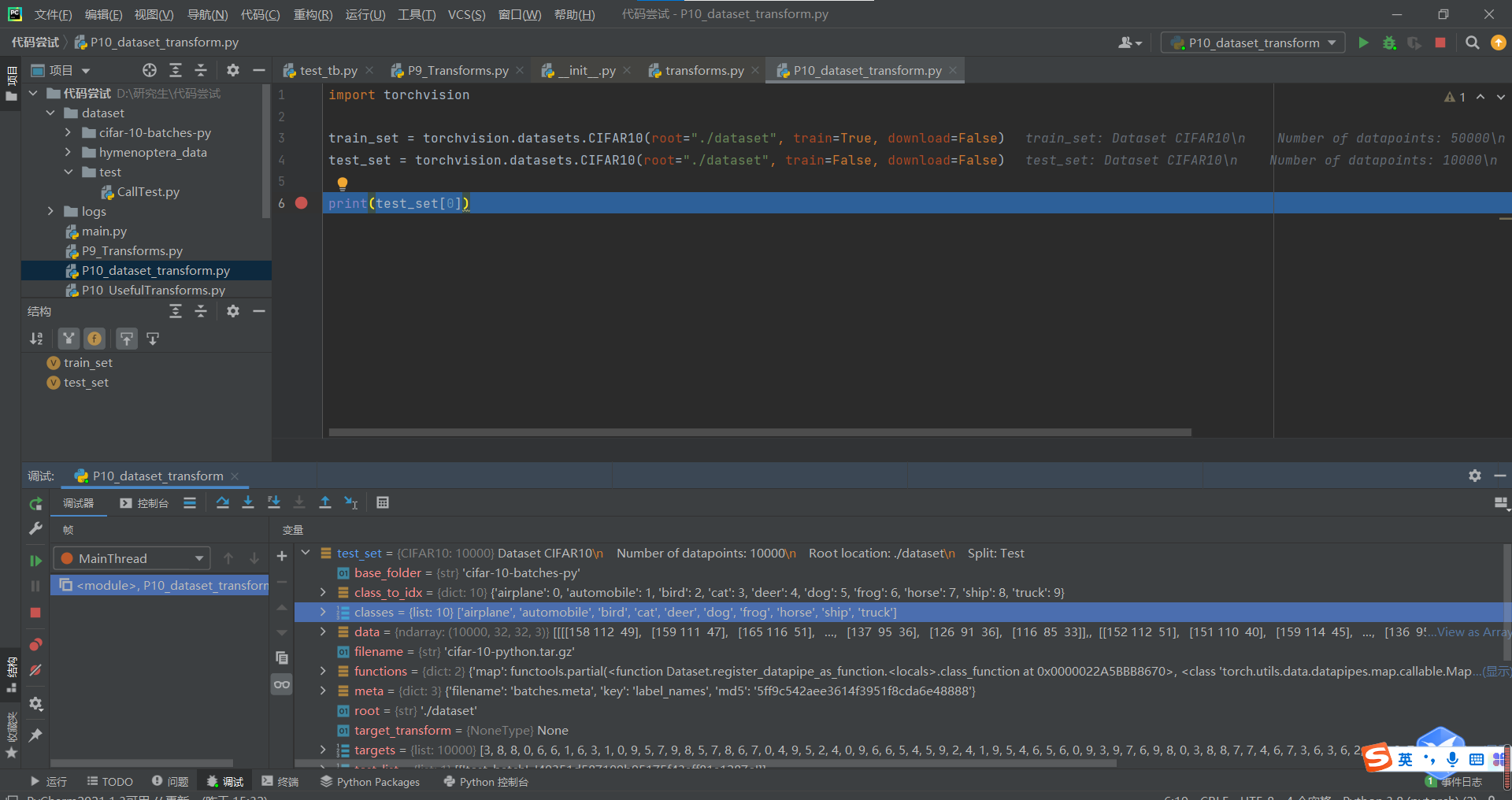
Task: Expand the hymenoptera_data folder
Action: [68, 152]
